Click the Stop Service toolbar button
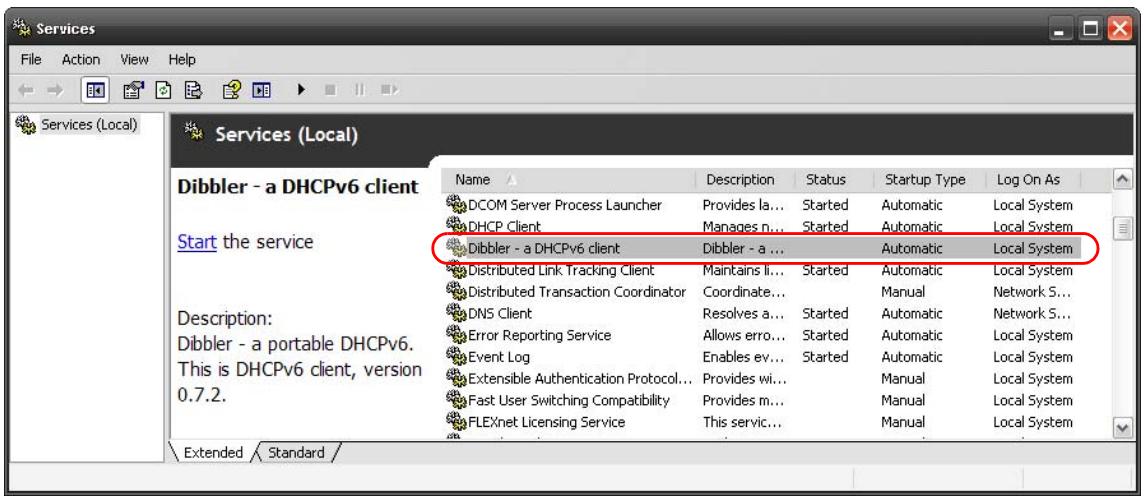 (330, 90)
